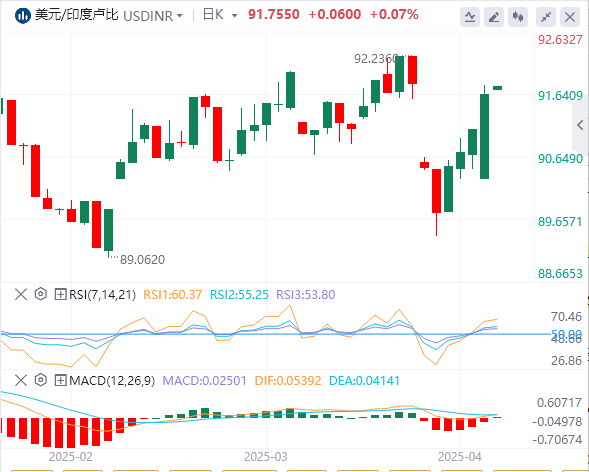
Task: Click the 70.46 RSI axis label
Action: pyautogui.click(x=566, y=317)
